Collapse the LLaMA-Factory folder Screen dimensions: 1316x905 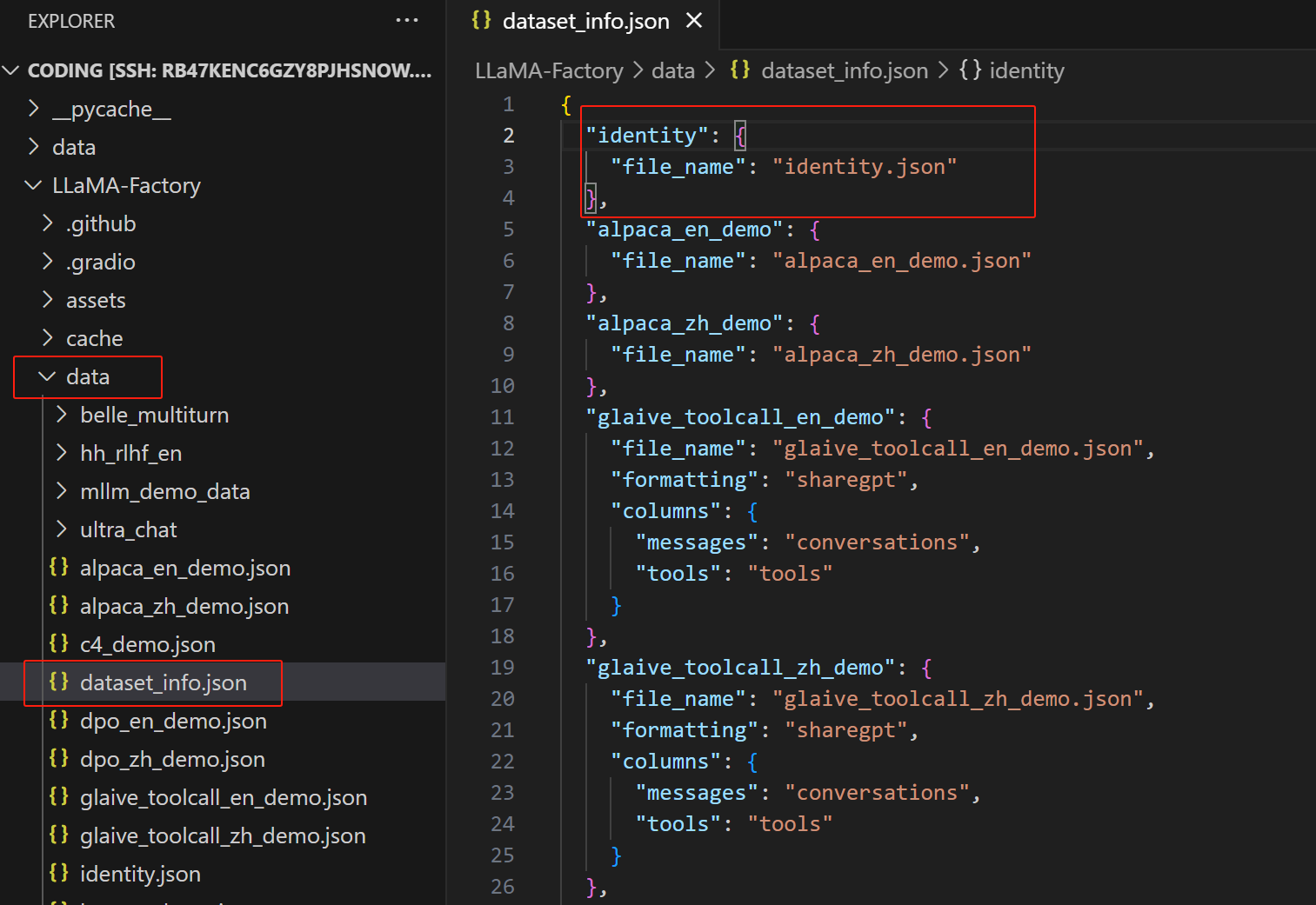pyautogui.click(x=34, y=185)
